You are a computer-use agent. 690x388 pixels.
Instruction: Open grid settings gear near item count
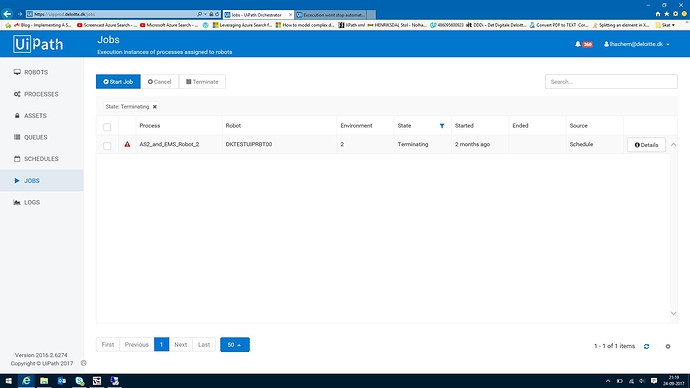tap(668, 346)
